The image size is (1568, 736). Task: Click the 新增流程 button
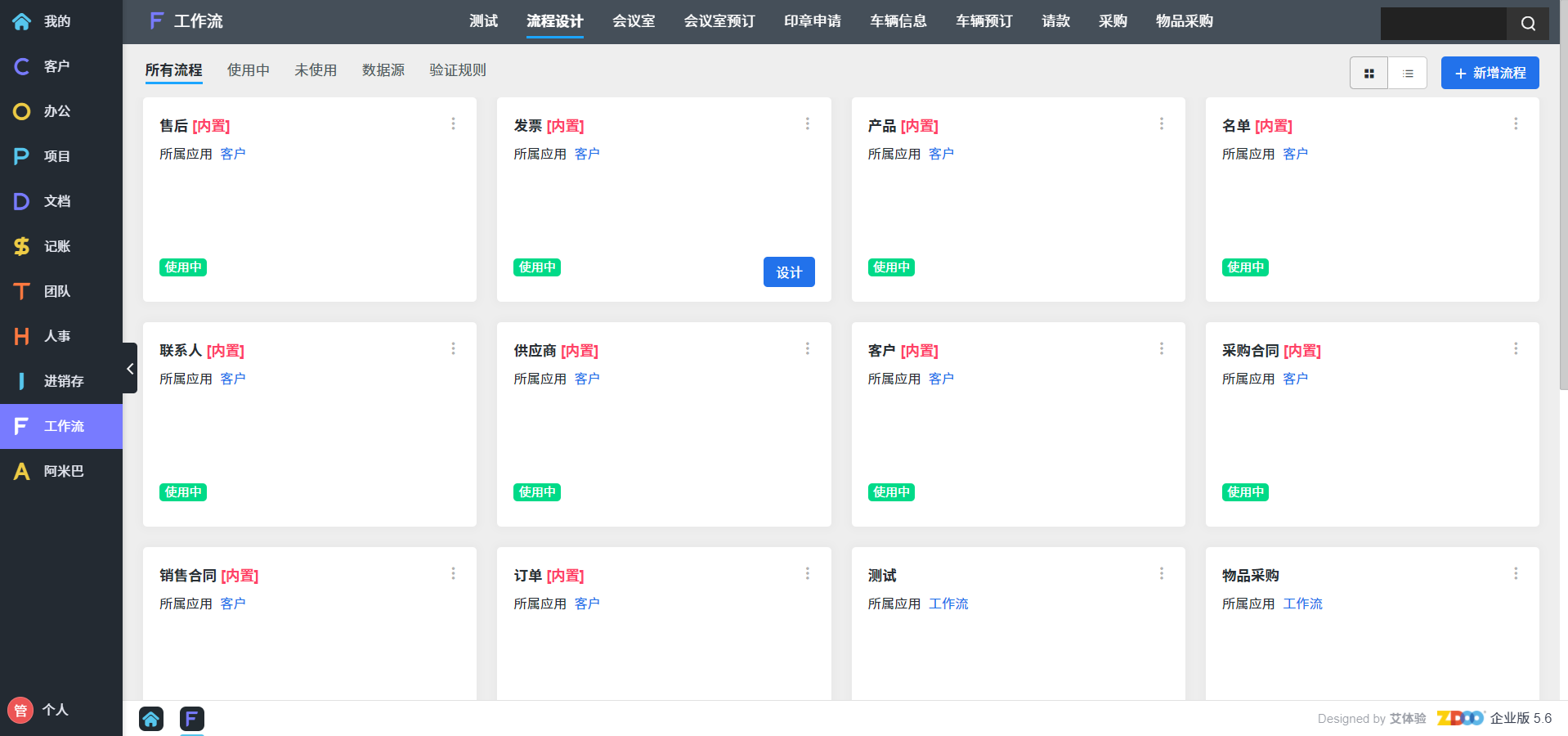(x=1490, y=73)
